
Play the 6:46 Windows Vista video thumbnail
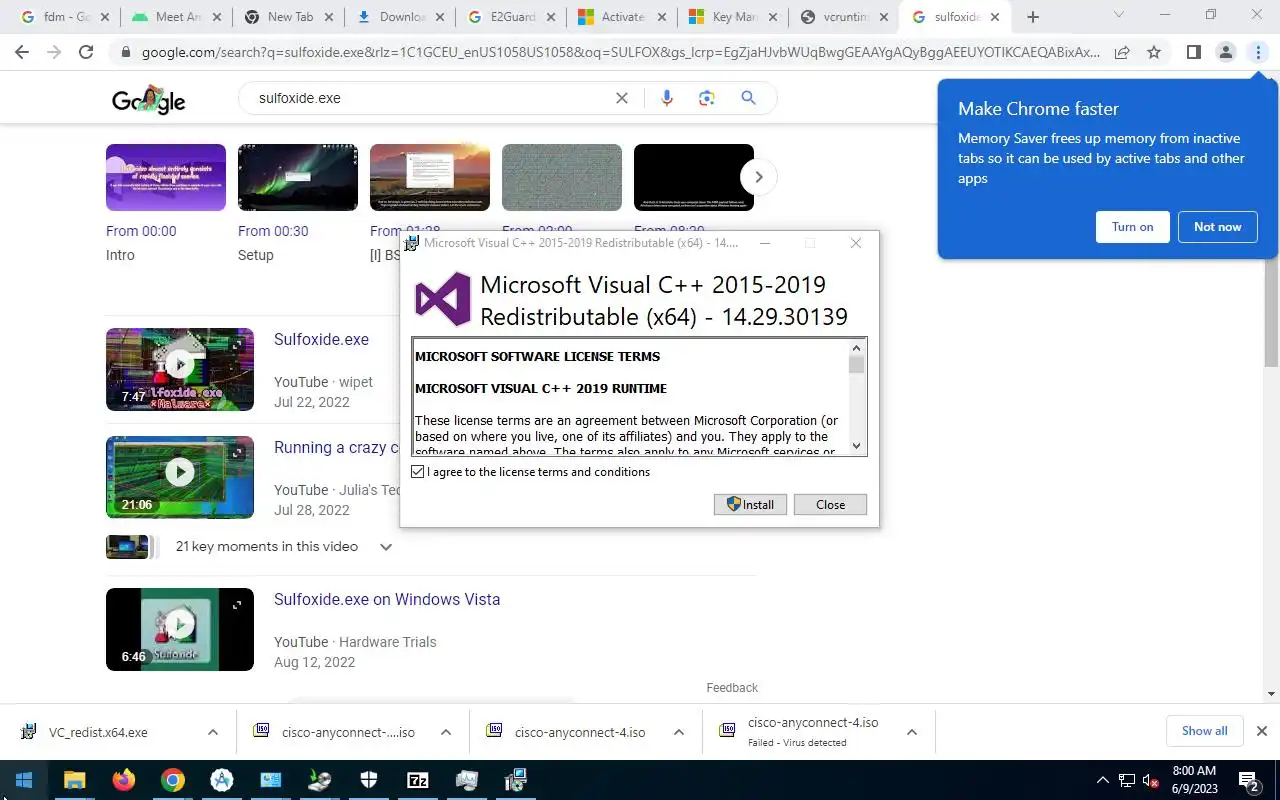pyautogui.click(x=180, y=629)
